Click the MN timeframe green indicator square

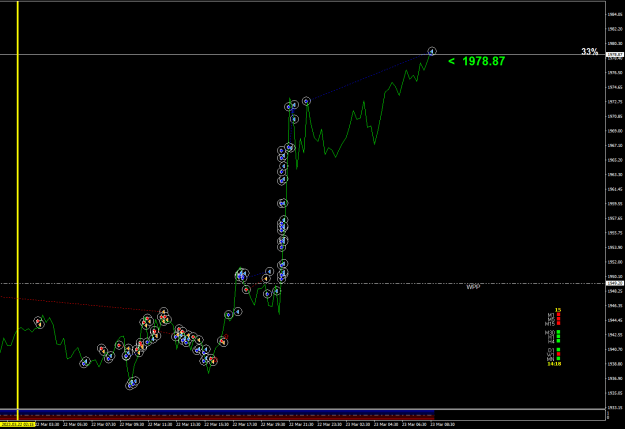(558, 358)
